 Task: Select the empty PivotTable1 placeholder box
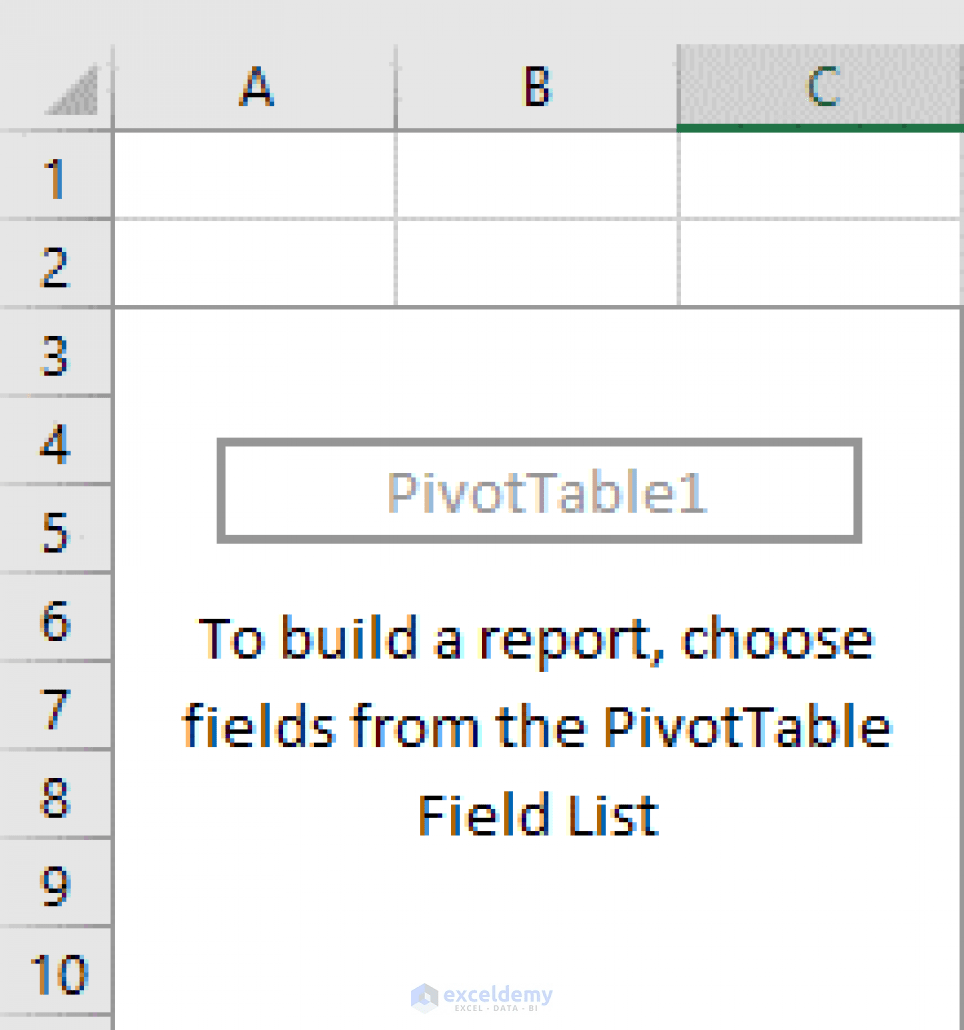[x=538, y=490]
